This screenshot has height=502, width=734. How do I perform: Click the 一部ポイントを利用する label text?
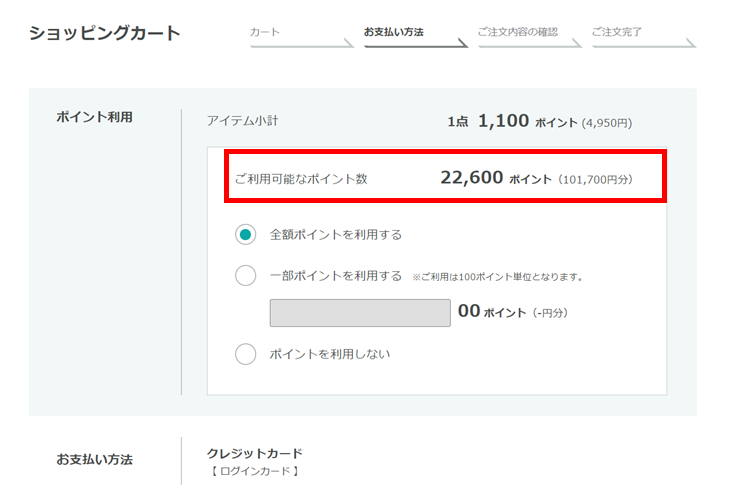[336, 276]
